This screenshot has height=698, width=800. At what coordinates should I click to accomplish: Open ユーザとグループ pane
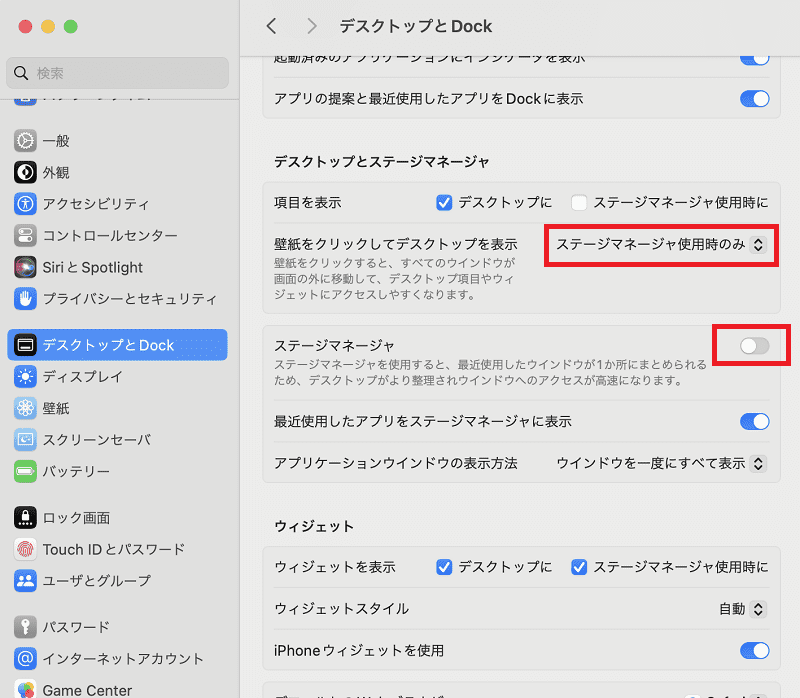(117, 581)
